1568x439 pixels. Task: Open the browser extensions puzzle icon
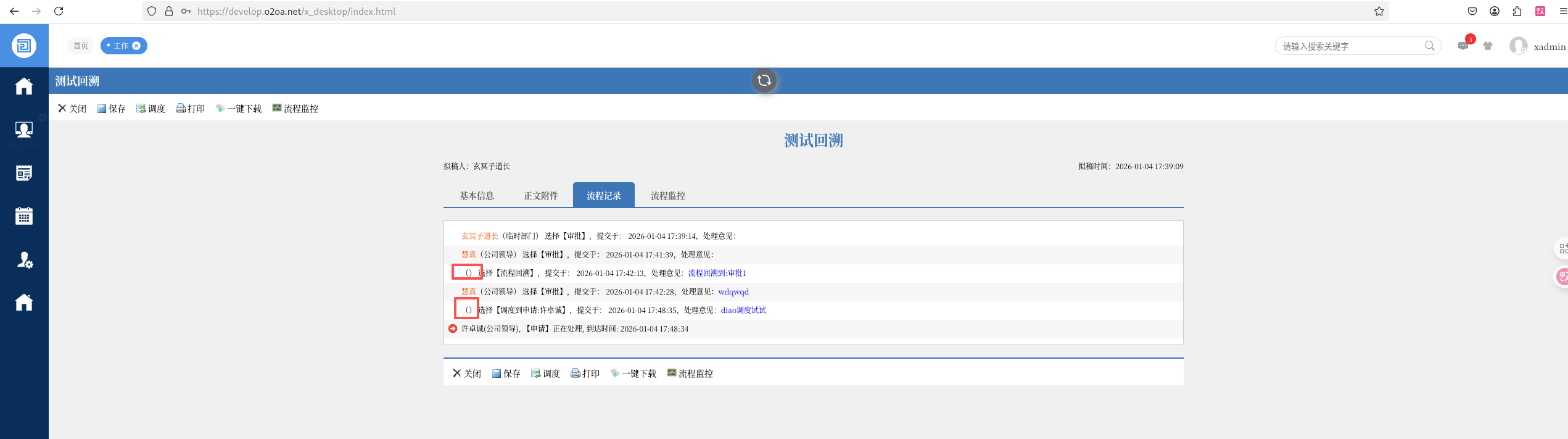[1517, 11]
